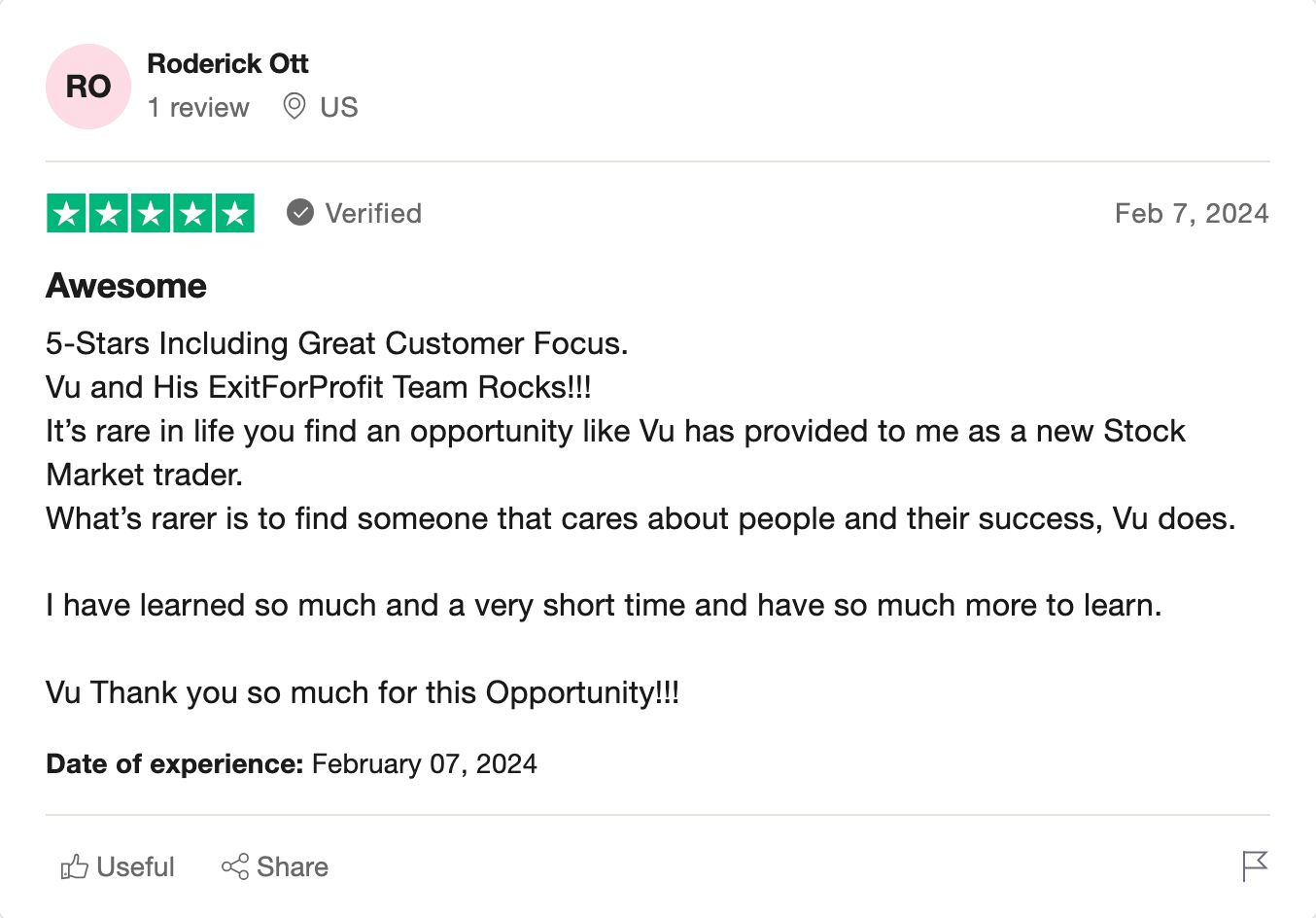Click the "Verified" label text

click(x=373, y=213)
